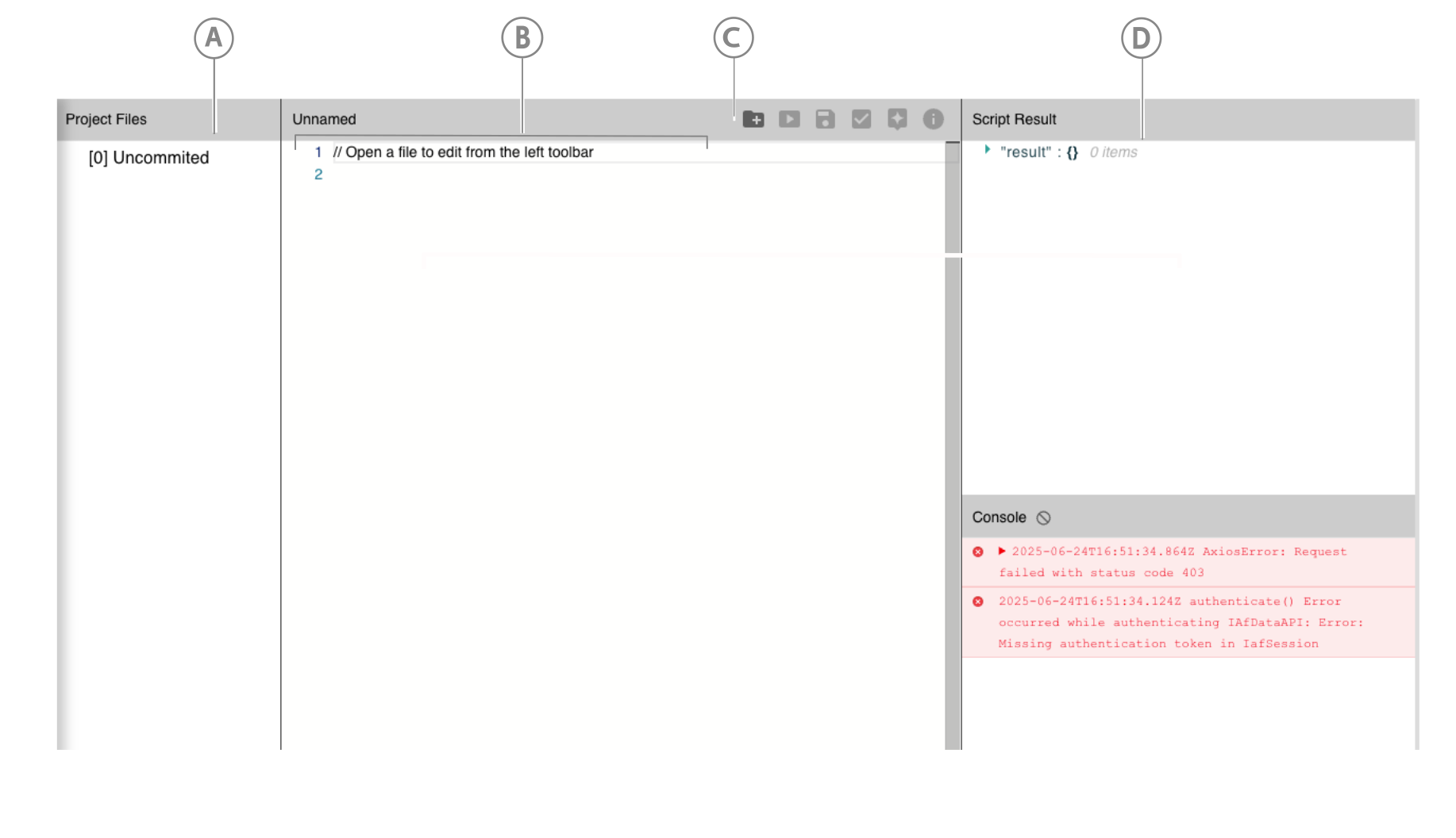Open the sparkle AI assistant icon
The height and width of the screenshot is (838, 1456).
897,119
